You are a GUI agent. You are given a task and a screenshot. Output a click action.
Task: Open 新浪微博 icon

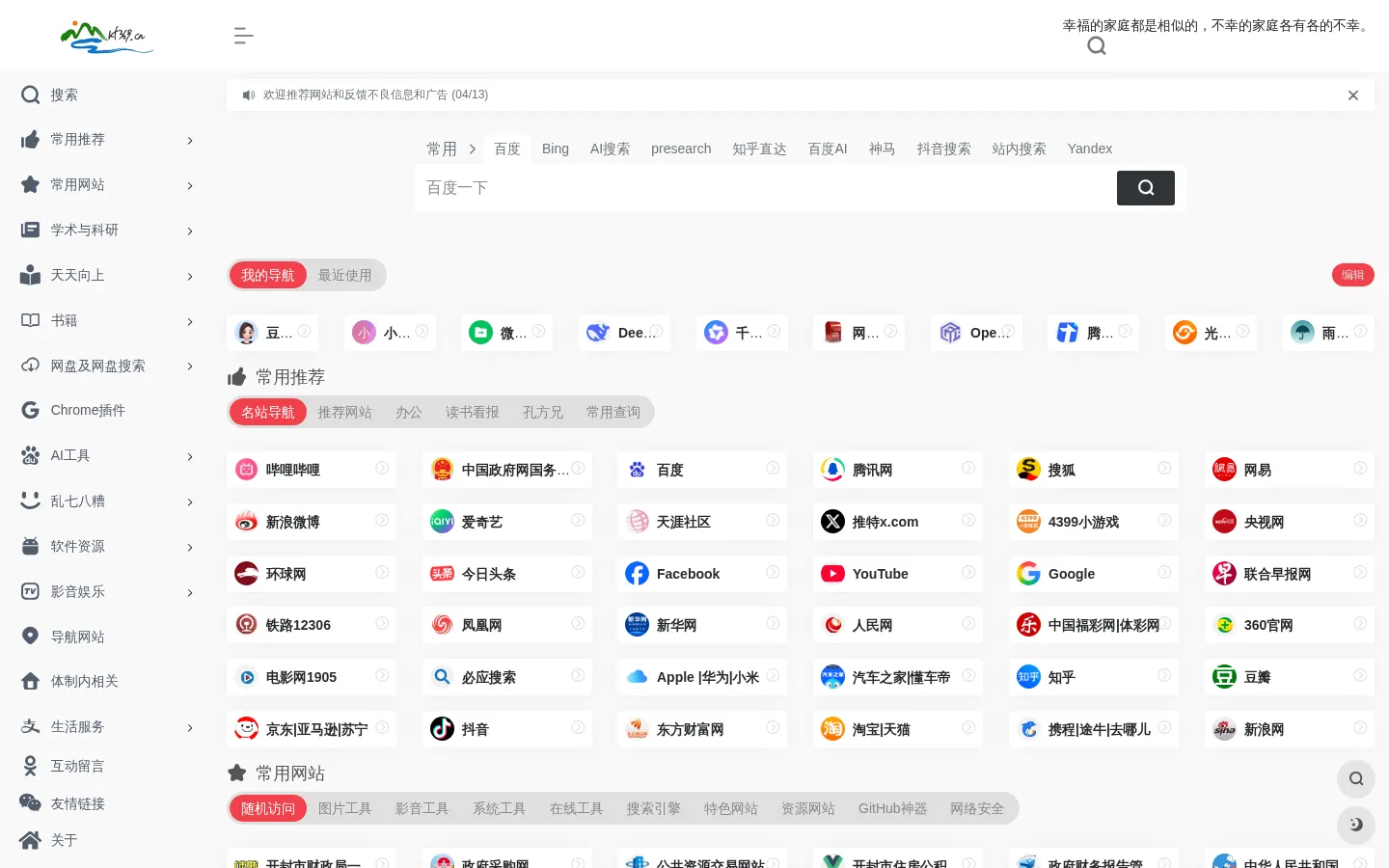click(247, 522)
